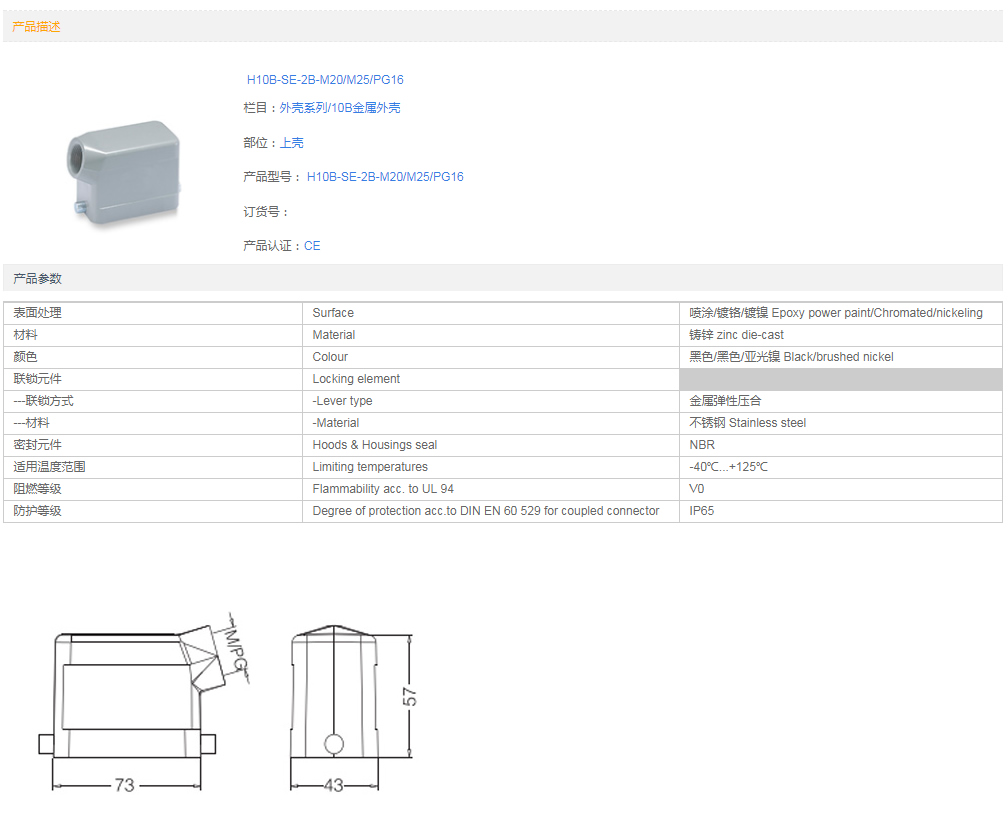Click the V0 flammability value cell
The height and width of the screenshot is (828, 1008).
(x=697, y=489)
